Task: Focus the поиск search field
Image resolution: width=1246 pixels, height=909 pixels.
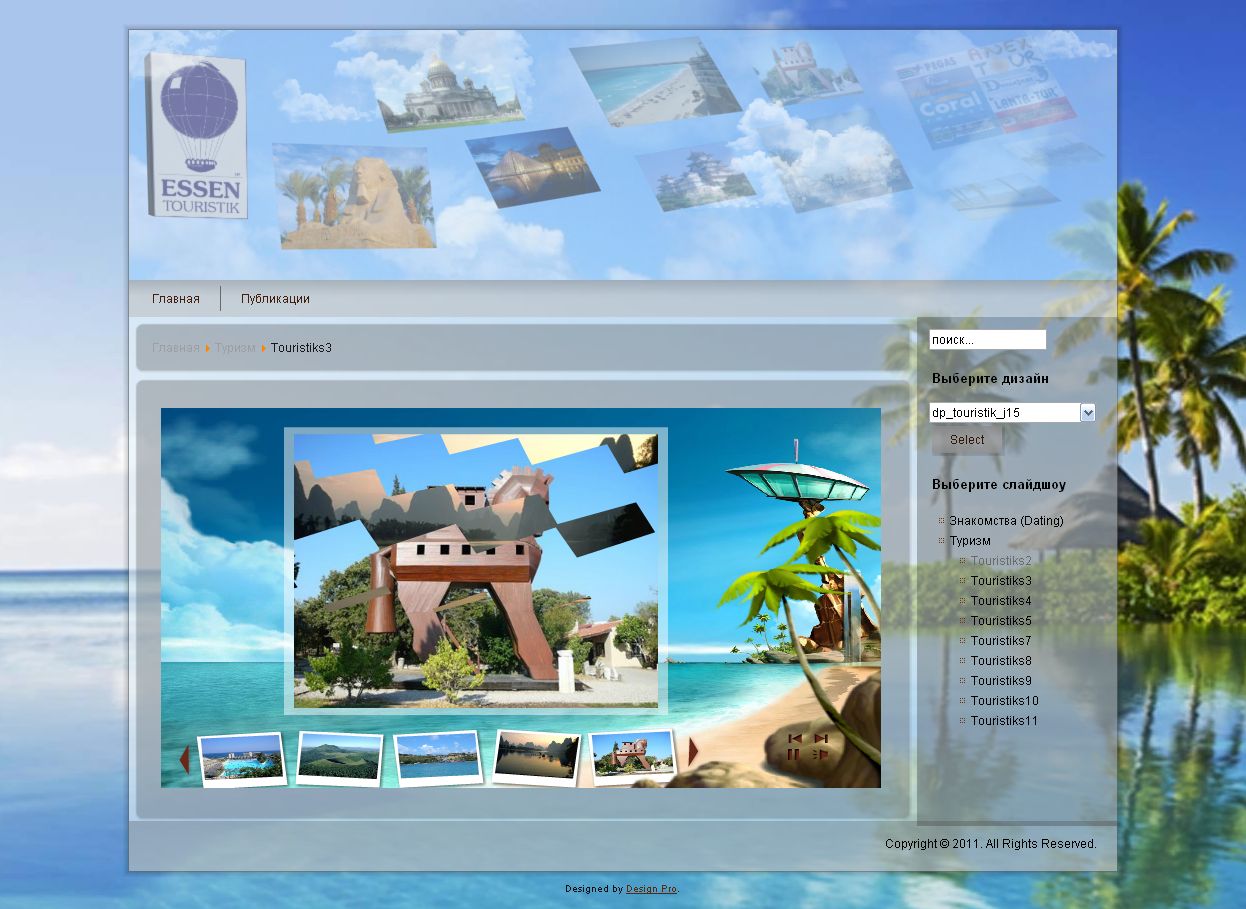Action: click(x=988, y=340)
